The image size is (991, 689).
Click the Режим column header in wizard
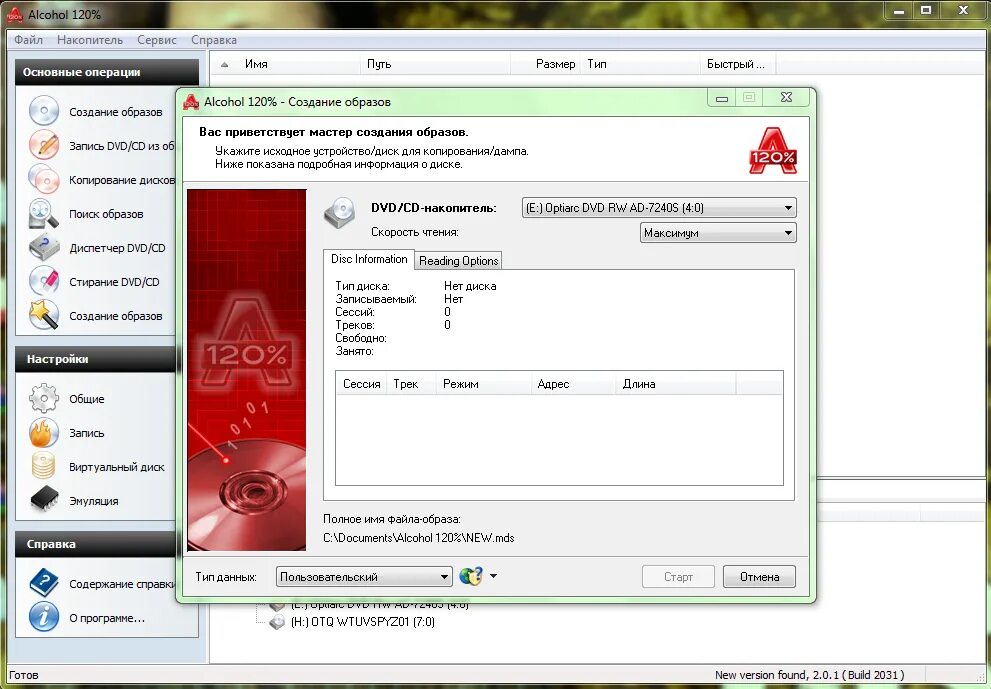click(483, 384)
